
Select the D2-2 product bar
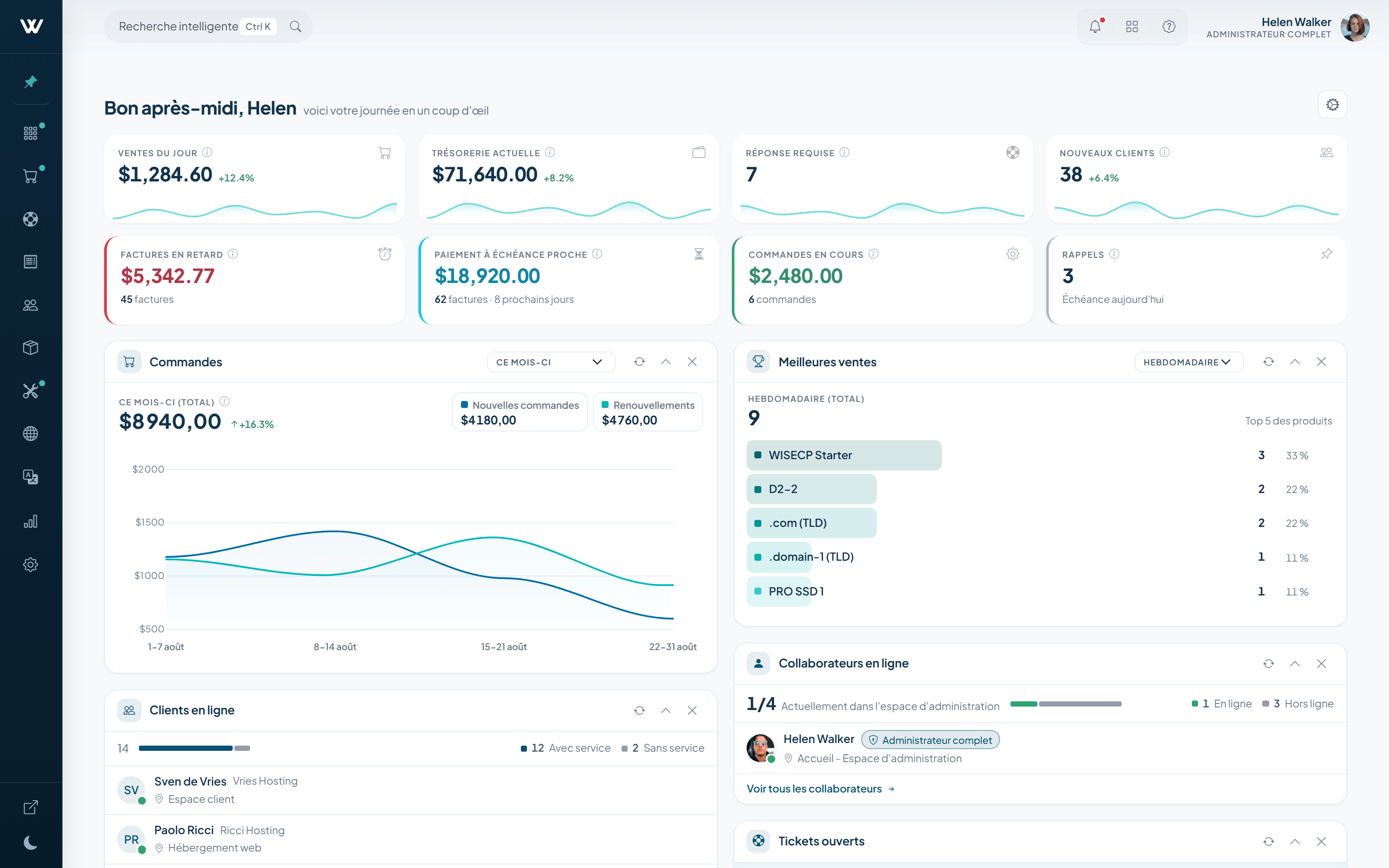pos(812,489)
